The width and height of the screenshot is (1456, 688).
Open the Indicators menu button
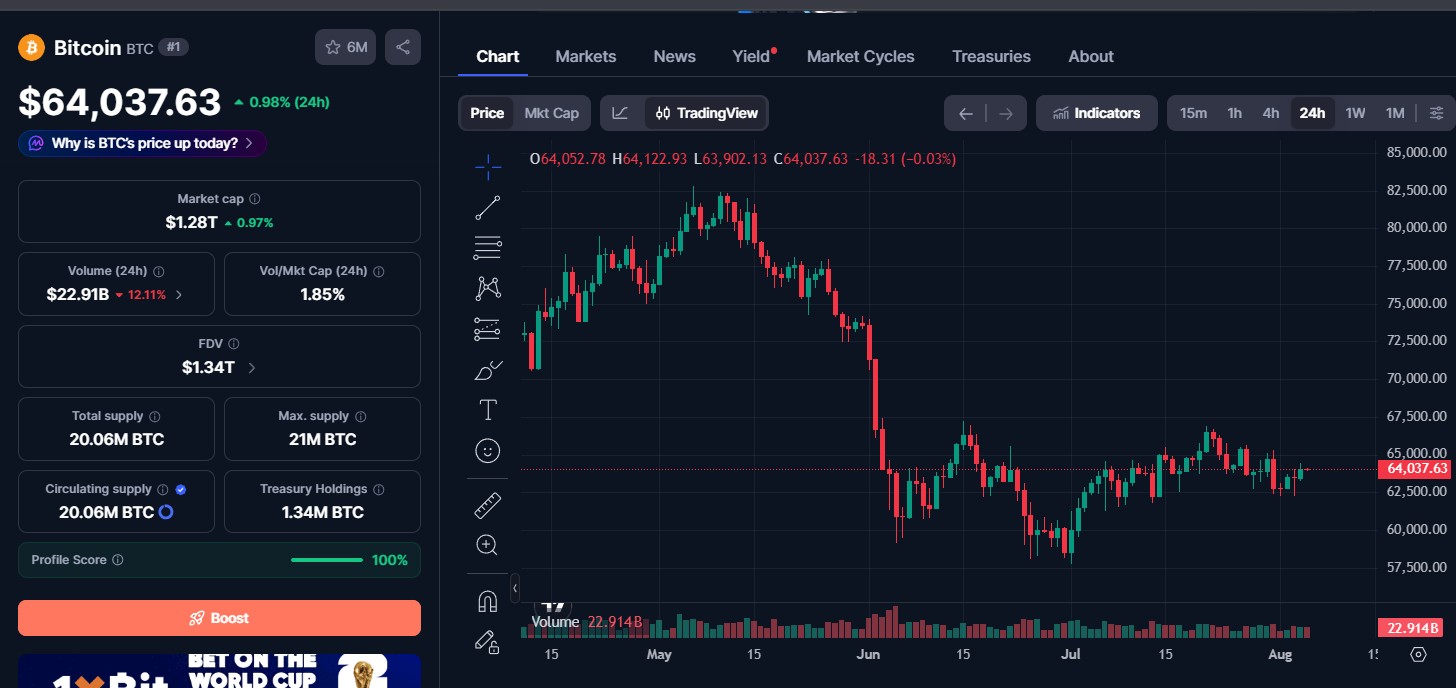pyautogui.click(x=1097, y=113)
